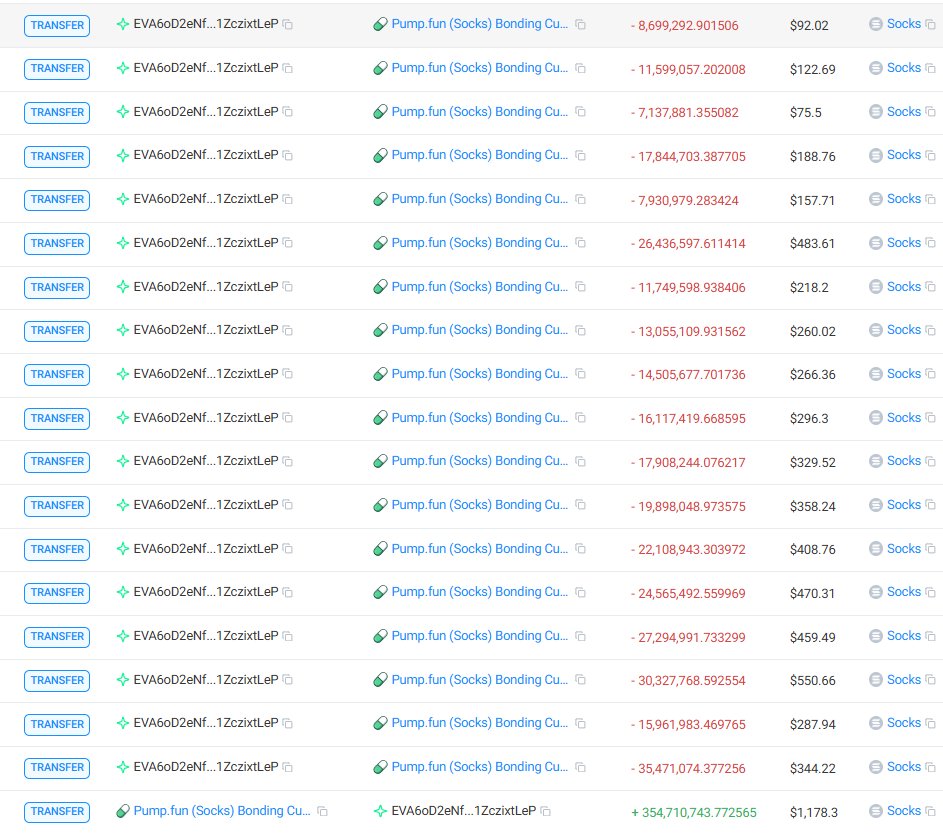
Task: Copy EVA6oD2eNf address in the $218.2 row
Action: (288, 287)
